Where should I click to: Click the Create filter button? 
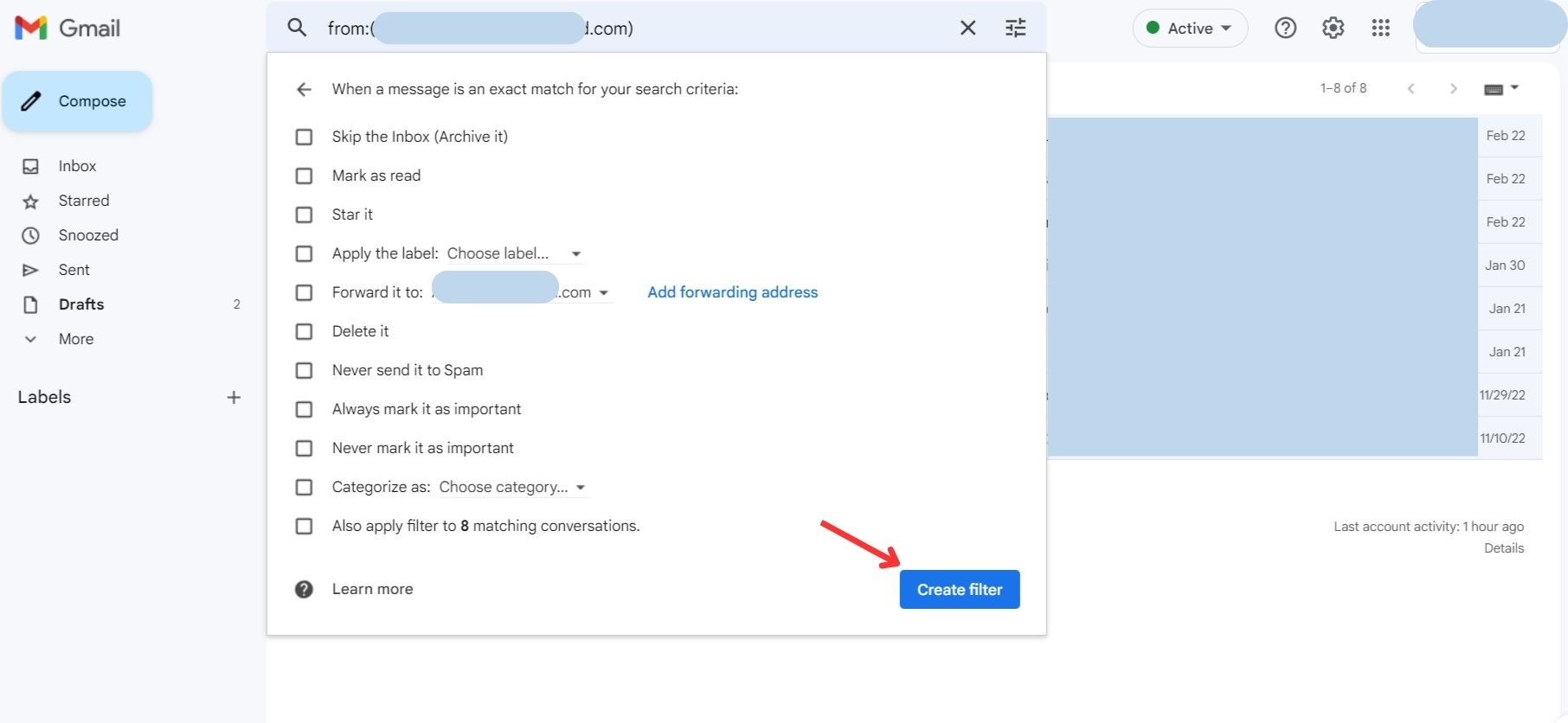[x=960, y=589]
